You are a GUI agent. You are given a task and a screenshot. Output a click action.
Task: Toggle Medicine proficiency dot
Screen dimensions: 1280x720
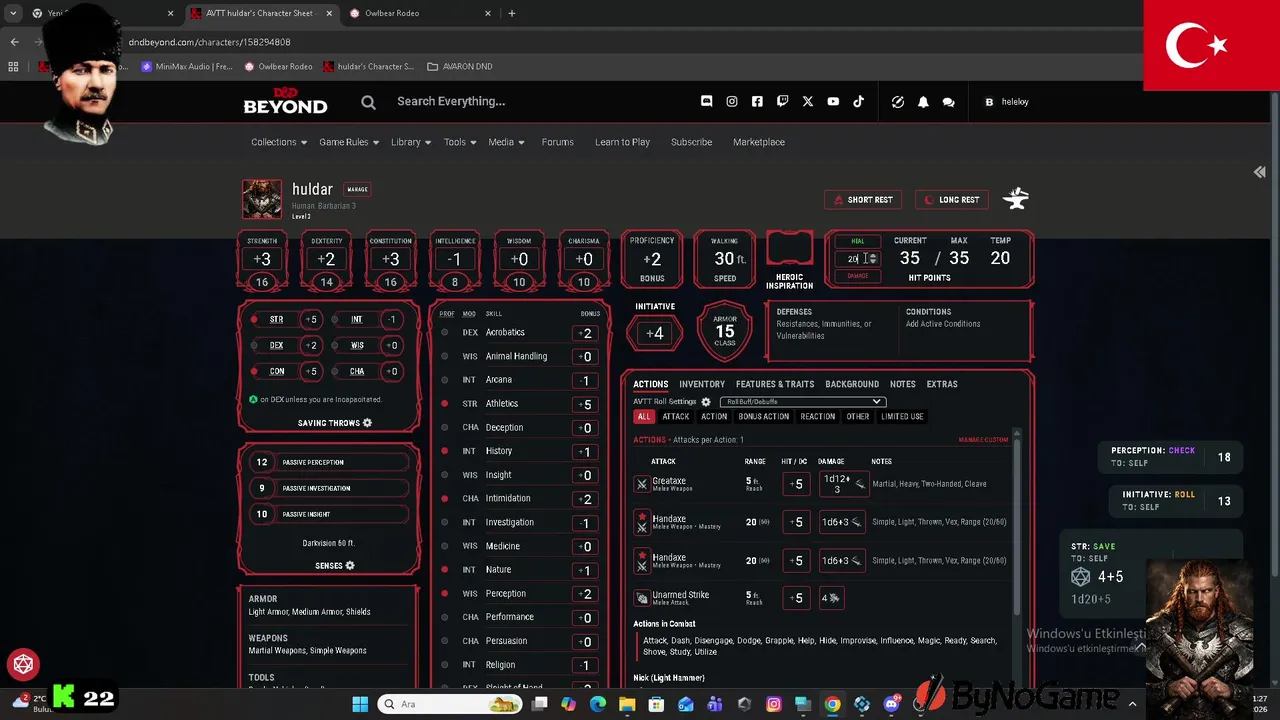[x=445, y=546]
